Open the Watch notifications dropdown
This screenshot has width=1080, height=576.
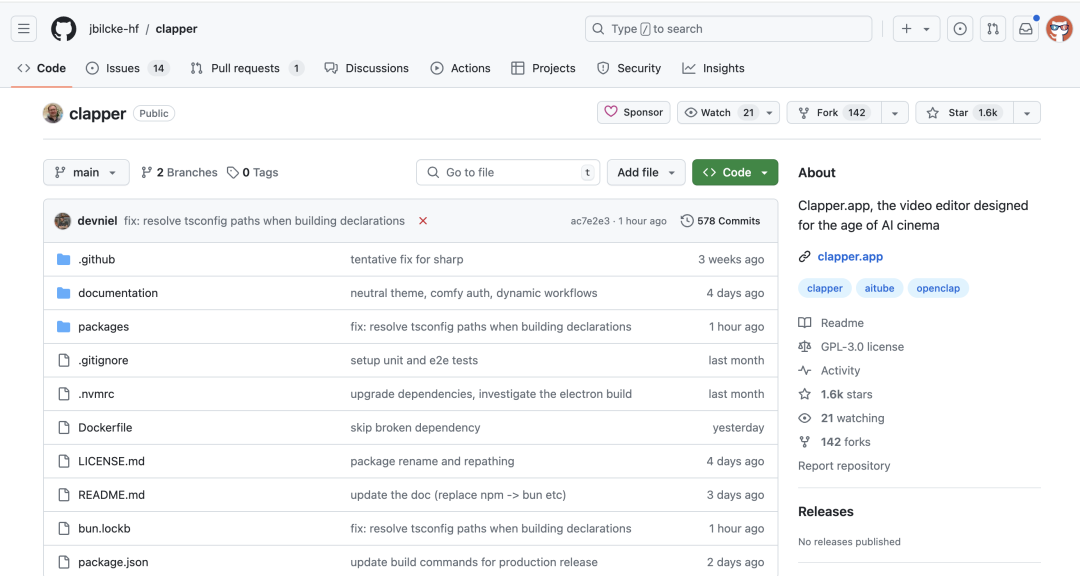click(729, 112)
